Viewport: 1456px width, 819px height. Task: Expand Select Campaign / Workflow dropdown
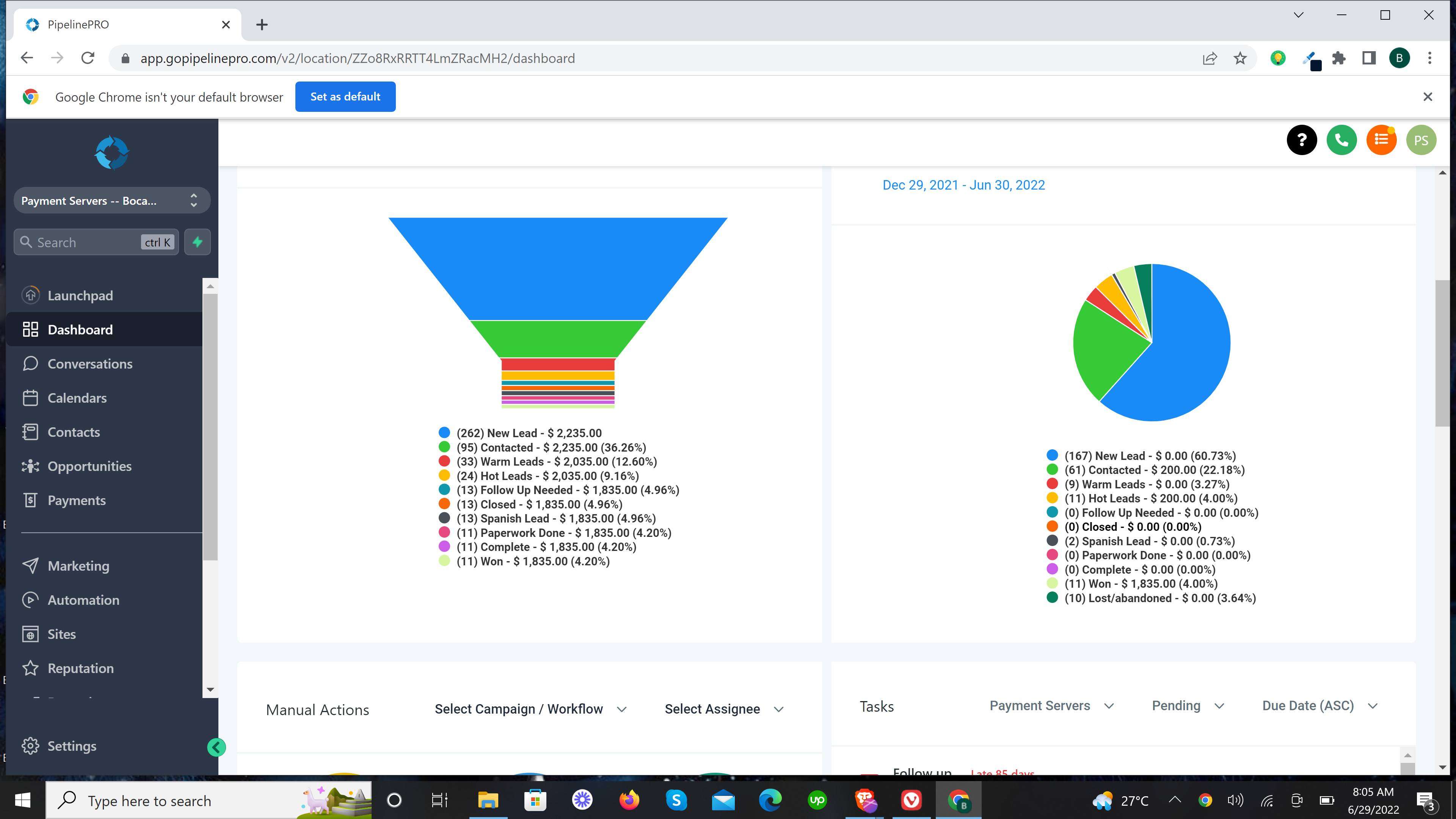pyautogui.click(x=531, y=709)
